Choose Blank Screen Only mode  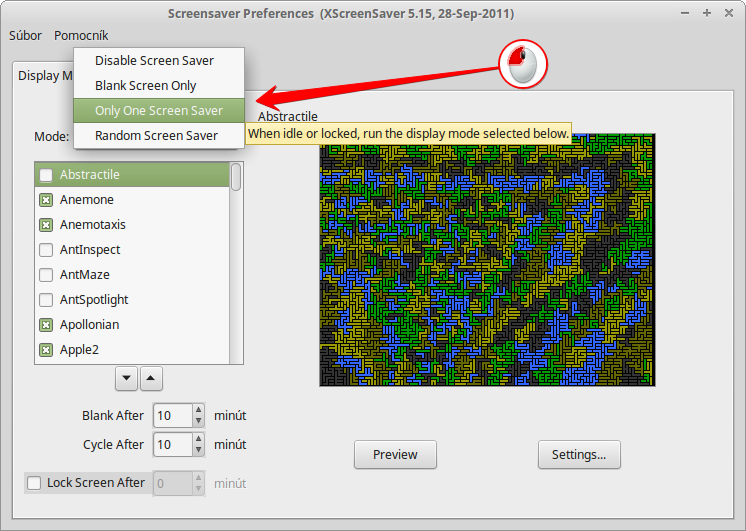point(159,86)
